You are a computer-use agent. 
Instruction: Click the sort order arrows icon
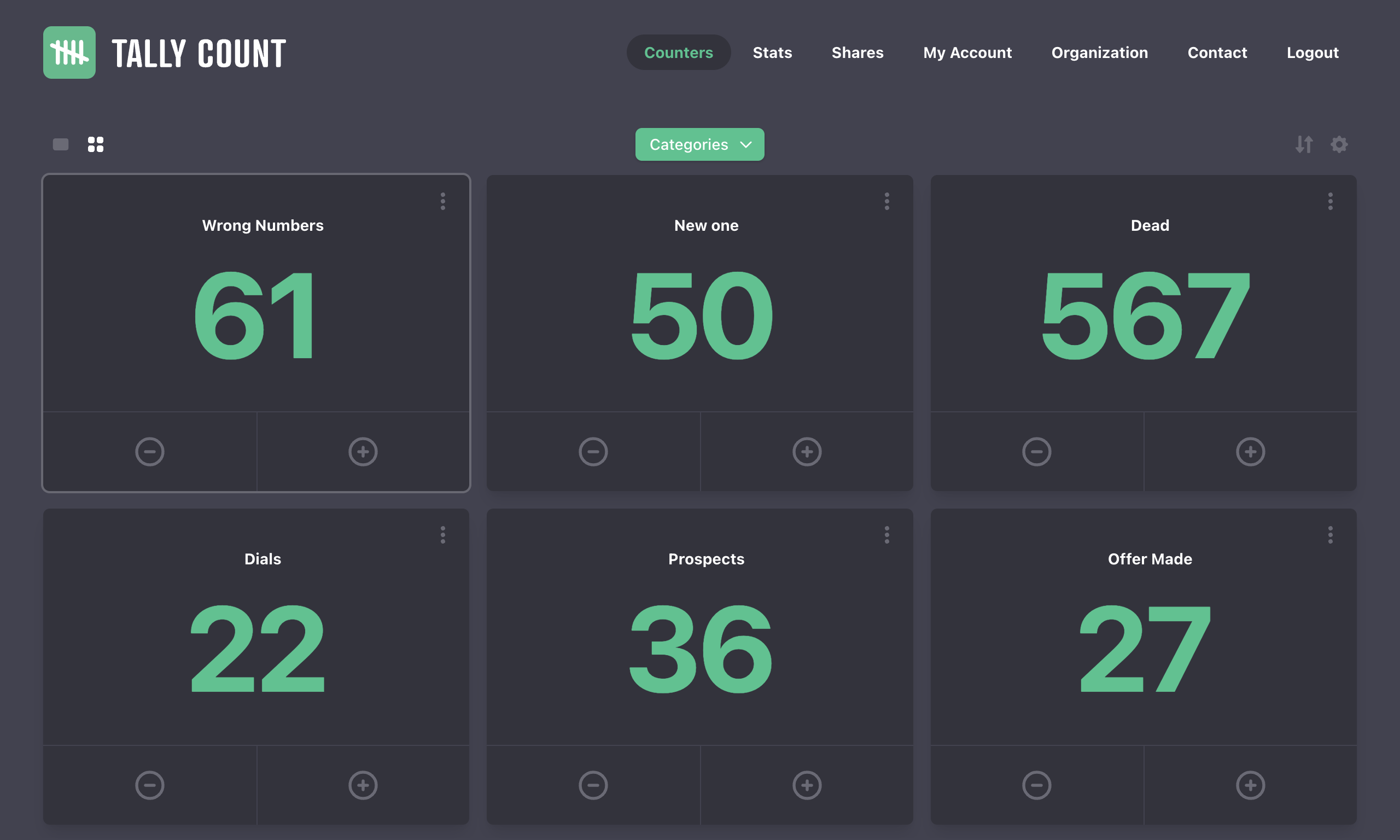1303,144
